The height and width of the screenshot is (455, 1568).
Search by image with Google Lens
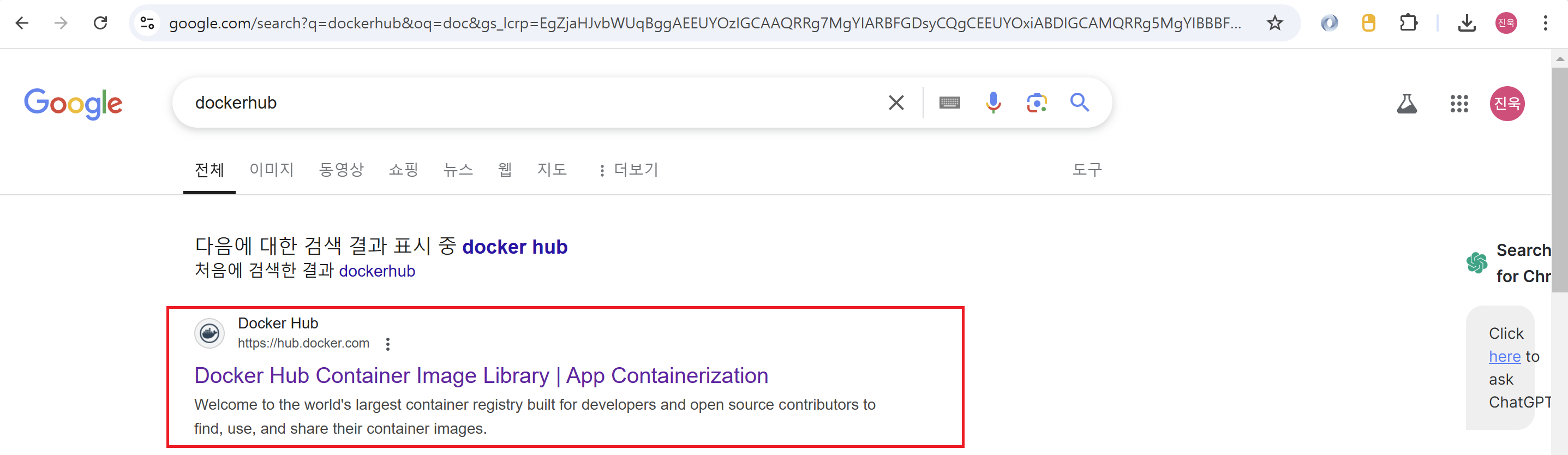pos(1037,102)
